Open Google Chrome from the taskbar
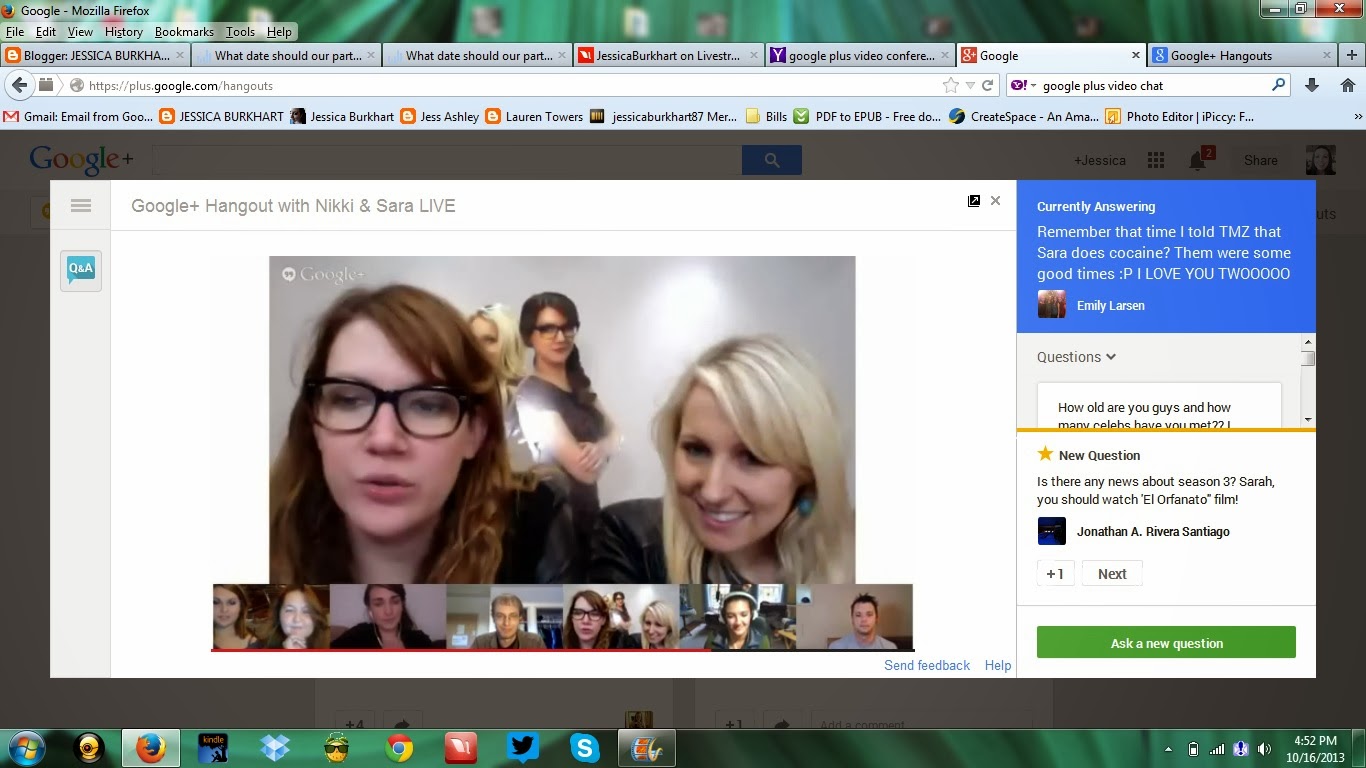This screenshot has width=1366, height=768. pyautogui.click(x=399, y=747)
